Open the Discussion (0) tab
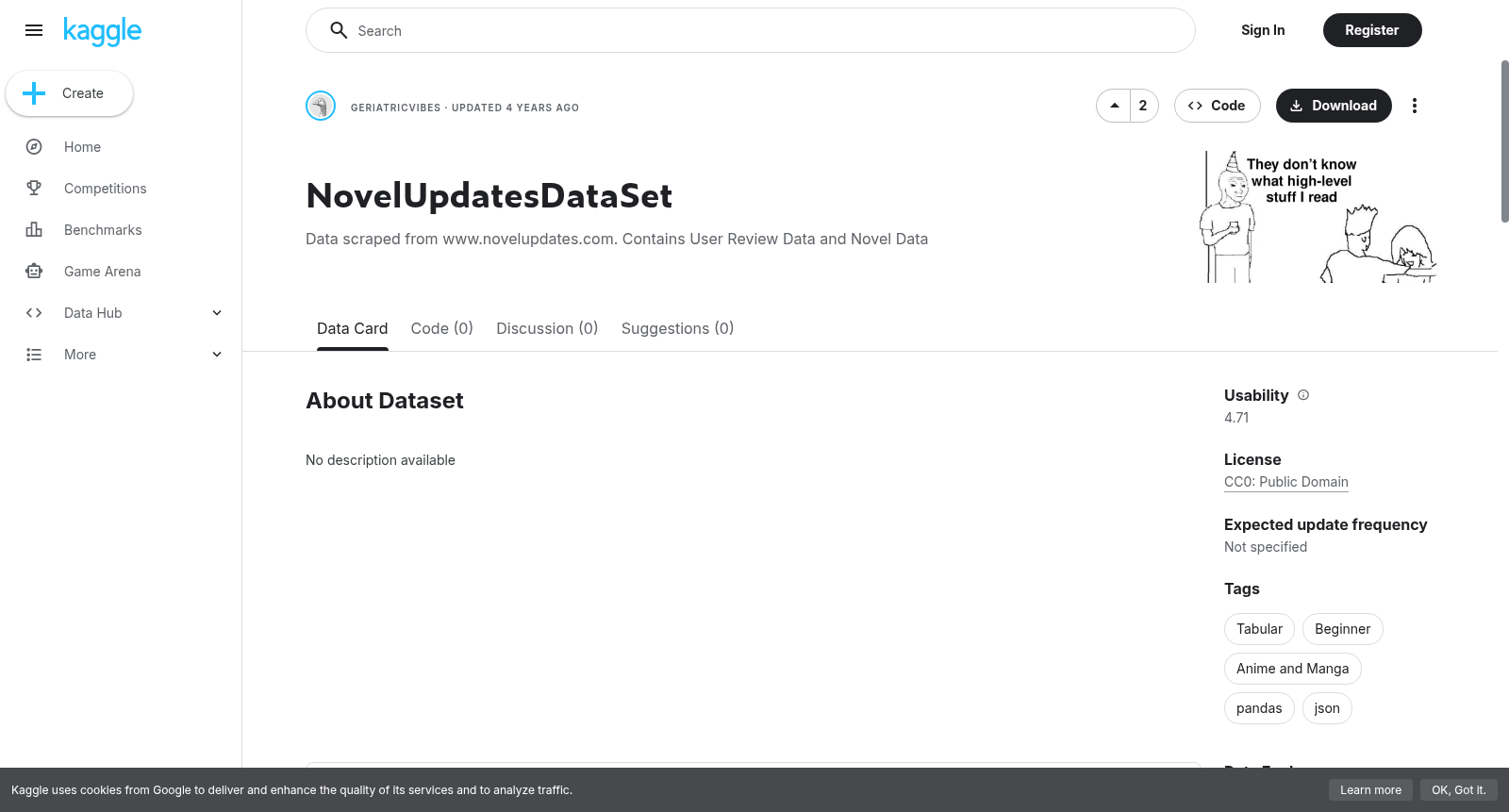1509x812 pixels. pyautogui.click(x=547, y=328)
